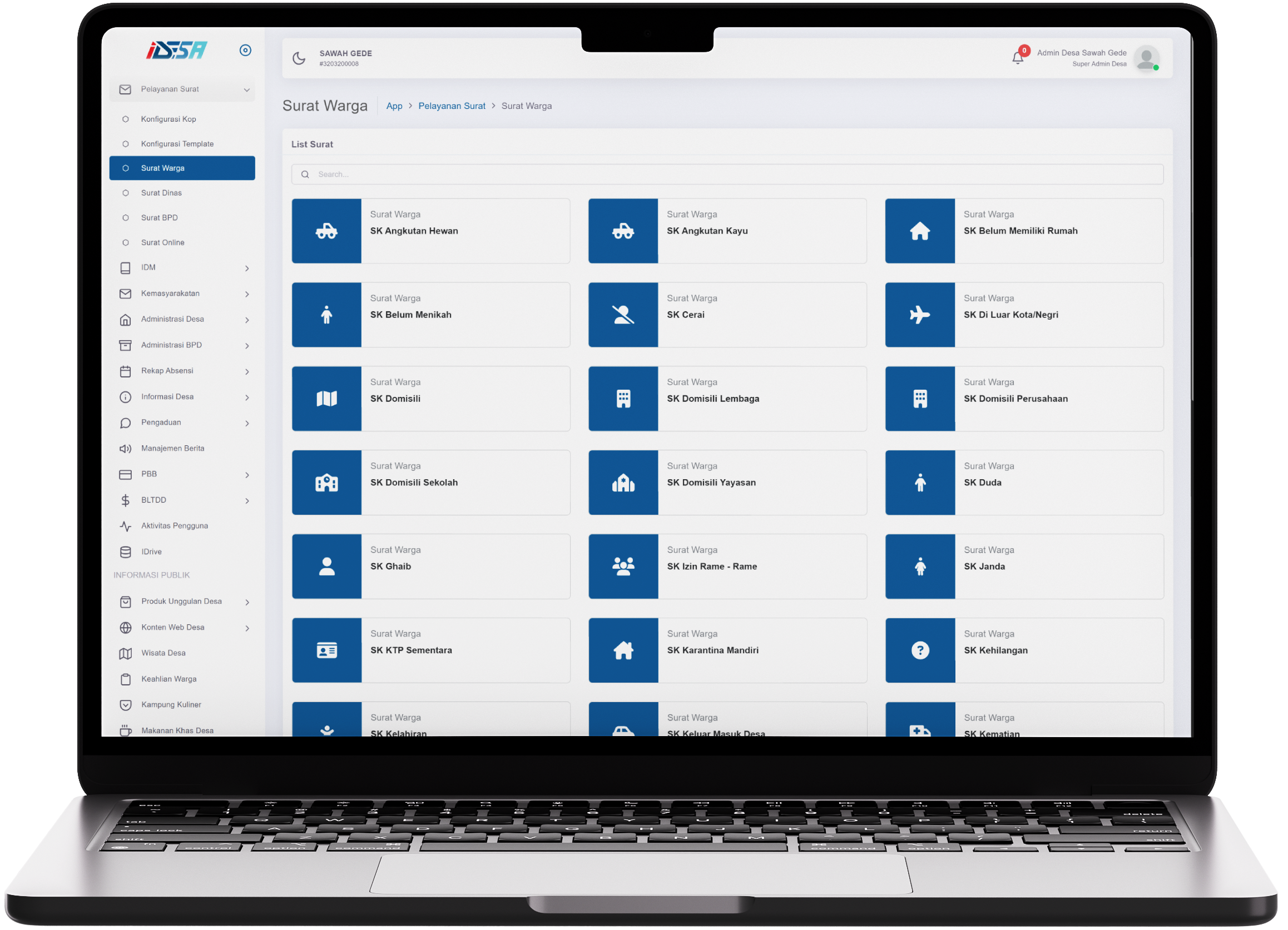This screenshot has width=1288, height=930.
Task: Open the Pelayanan Surat breadcrumb link
Action: click(452, 106)
